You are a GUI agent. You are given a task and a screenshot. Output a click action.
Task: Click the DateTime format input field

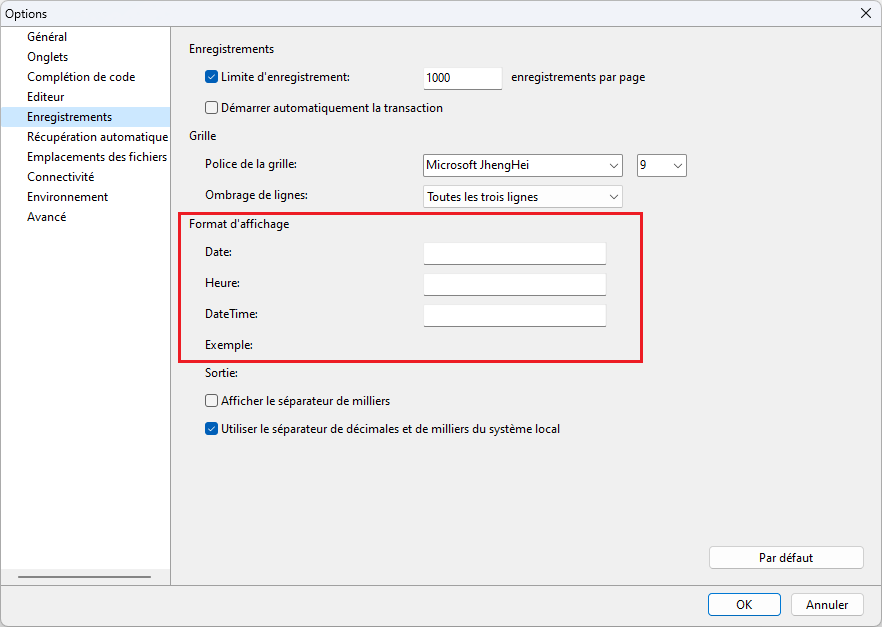(515, 315)
